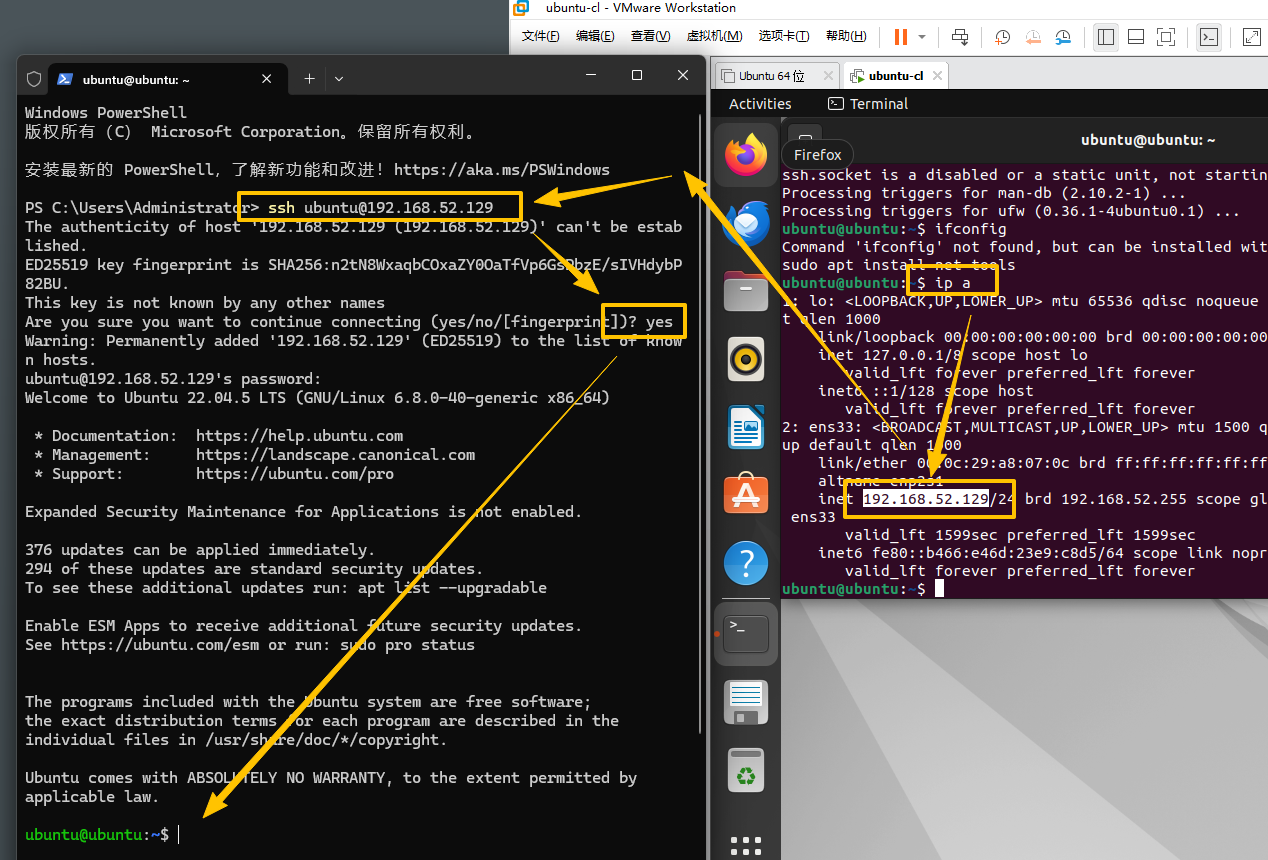Image resolution: width=1268 pixels, height=860 pixels.
Task: Click the ssh ubuntu@192.168.52.129 command text
Action: pyautogui.click(x=381, y=208)
